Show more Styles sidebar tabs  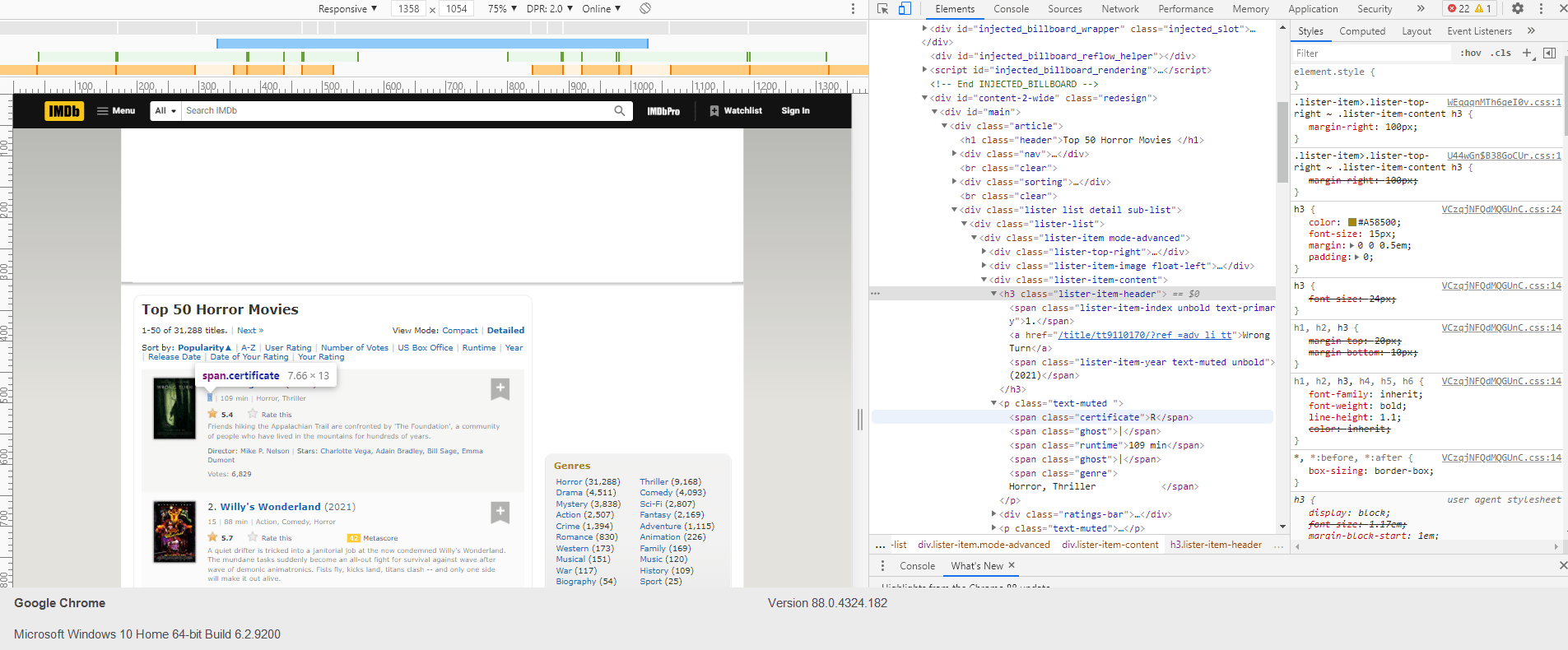tap(1531, 31)
